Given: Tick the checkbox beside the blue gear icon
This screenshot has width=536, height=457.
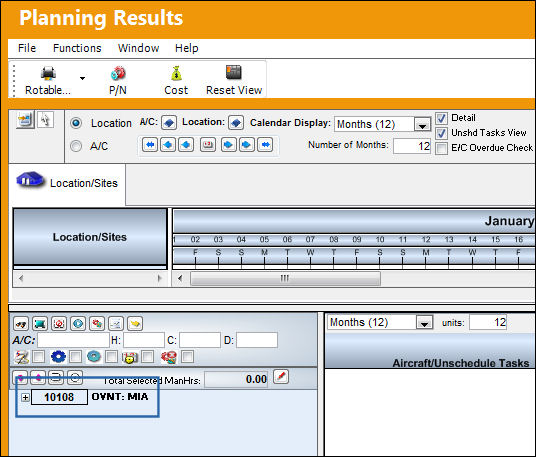Looking at the screenshot, I should (x=75, y=357).
